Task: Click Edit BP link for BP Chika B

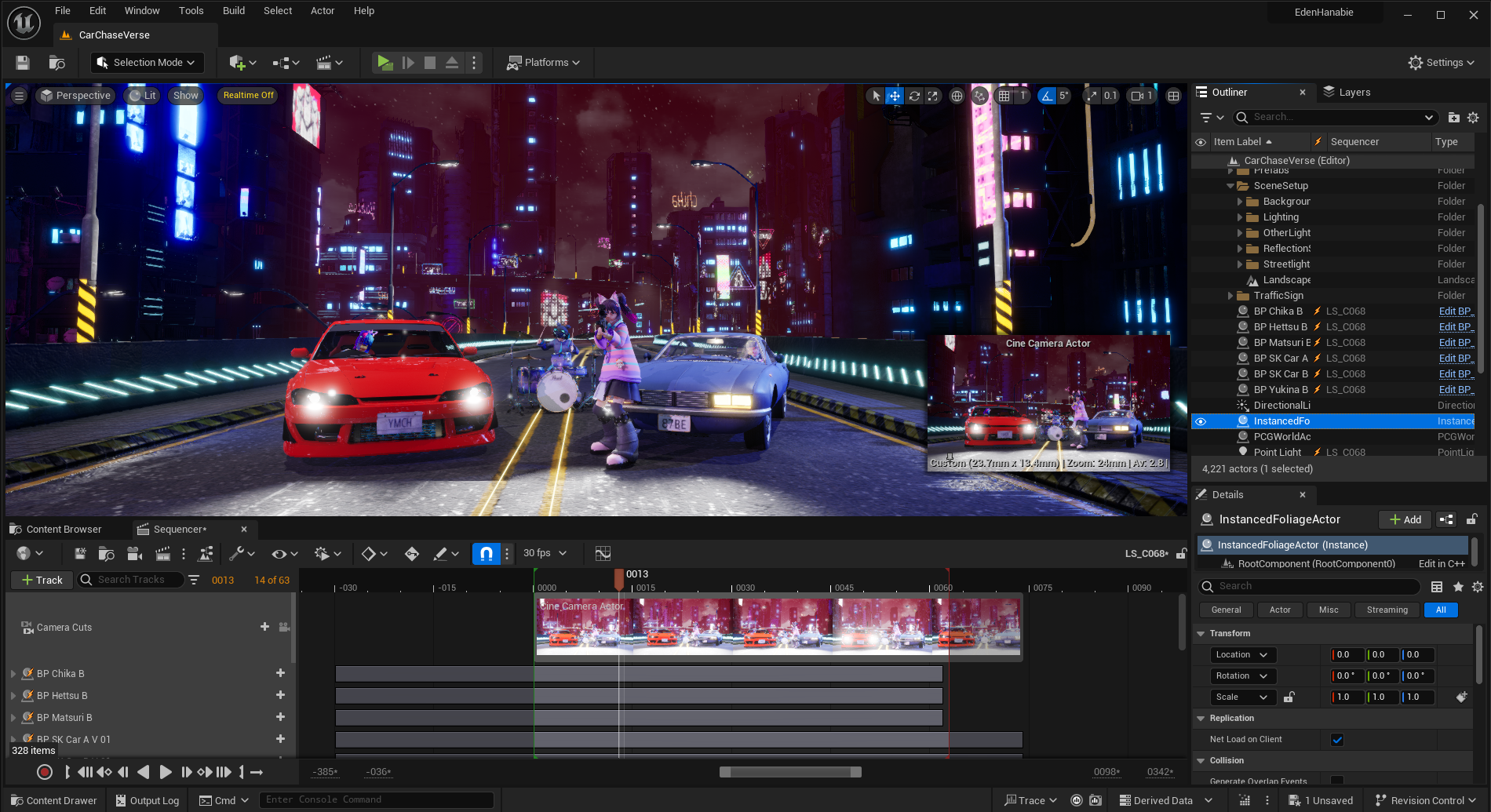Action: [1456, 311]
